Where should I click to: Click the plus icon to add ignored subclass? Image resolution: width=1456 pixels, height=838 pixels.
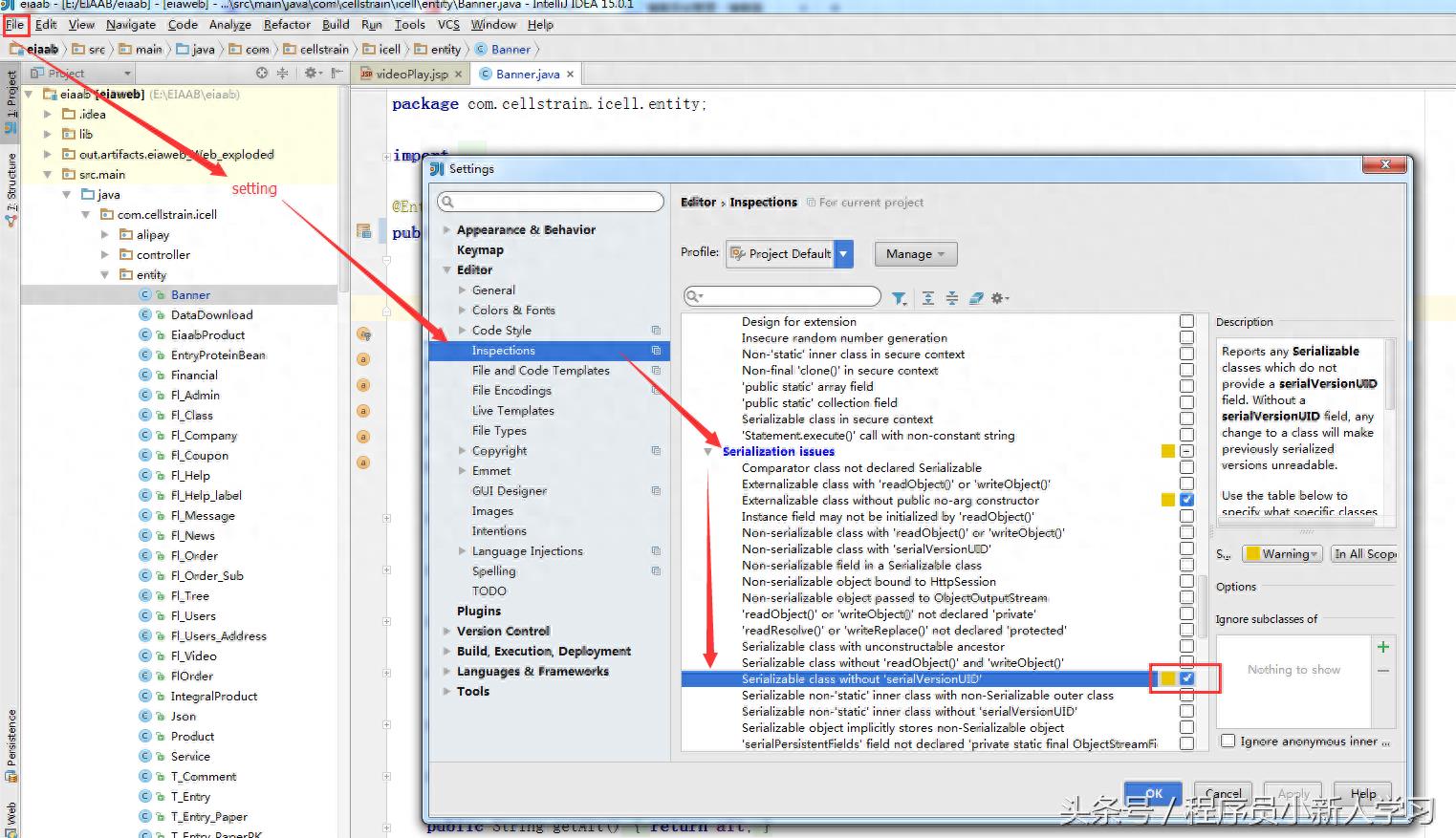[x=1382, y=647]
